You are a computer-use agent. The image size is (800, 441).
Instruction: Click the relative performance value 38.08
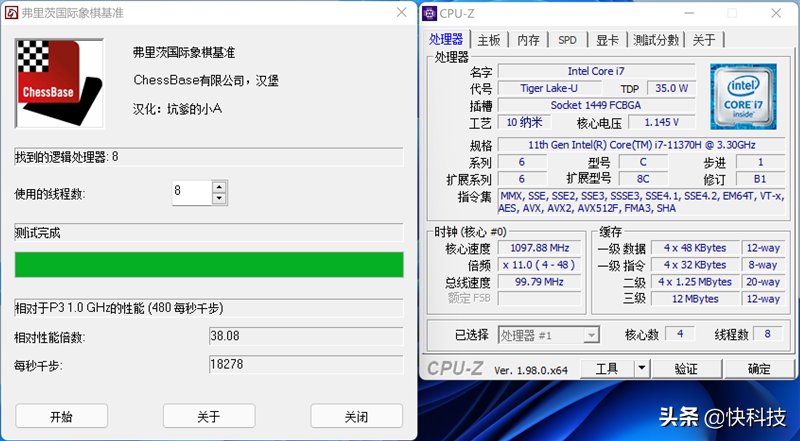(306, 336)
